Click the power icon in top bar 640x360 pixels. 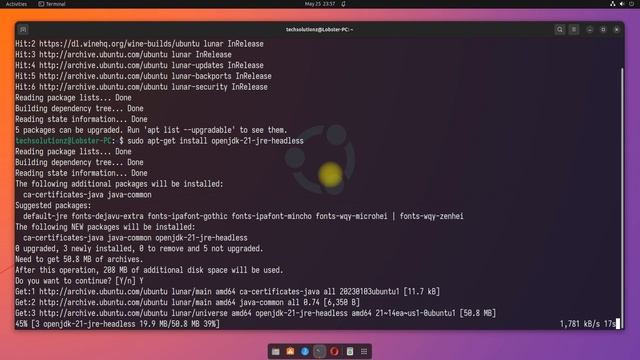click(631, 4)
